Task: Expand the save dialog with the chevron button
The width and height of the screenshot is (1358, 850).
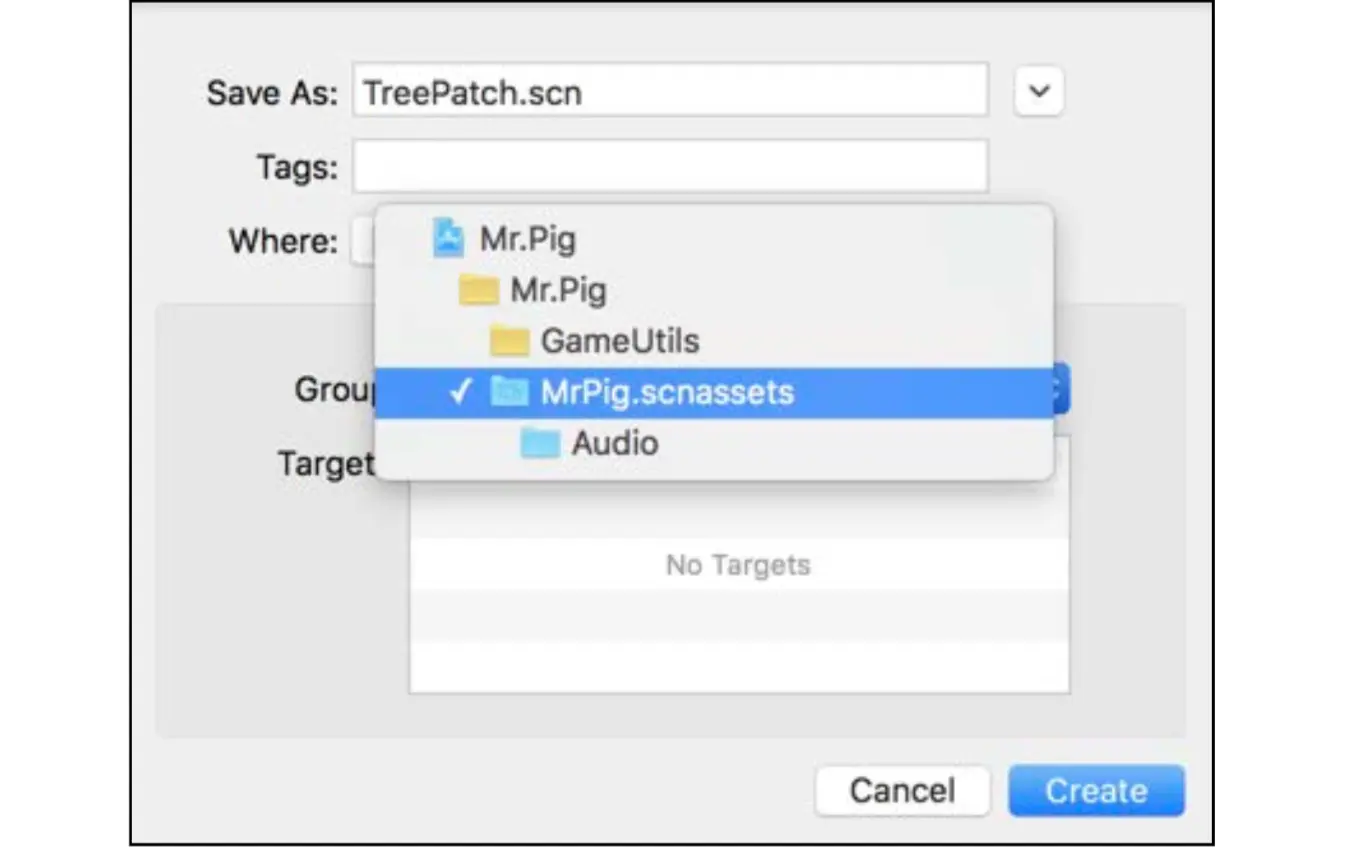Action: 1039,92
